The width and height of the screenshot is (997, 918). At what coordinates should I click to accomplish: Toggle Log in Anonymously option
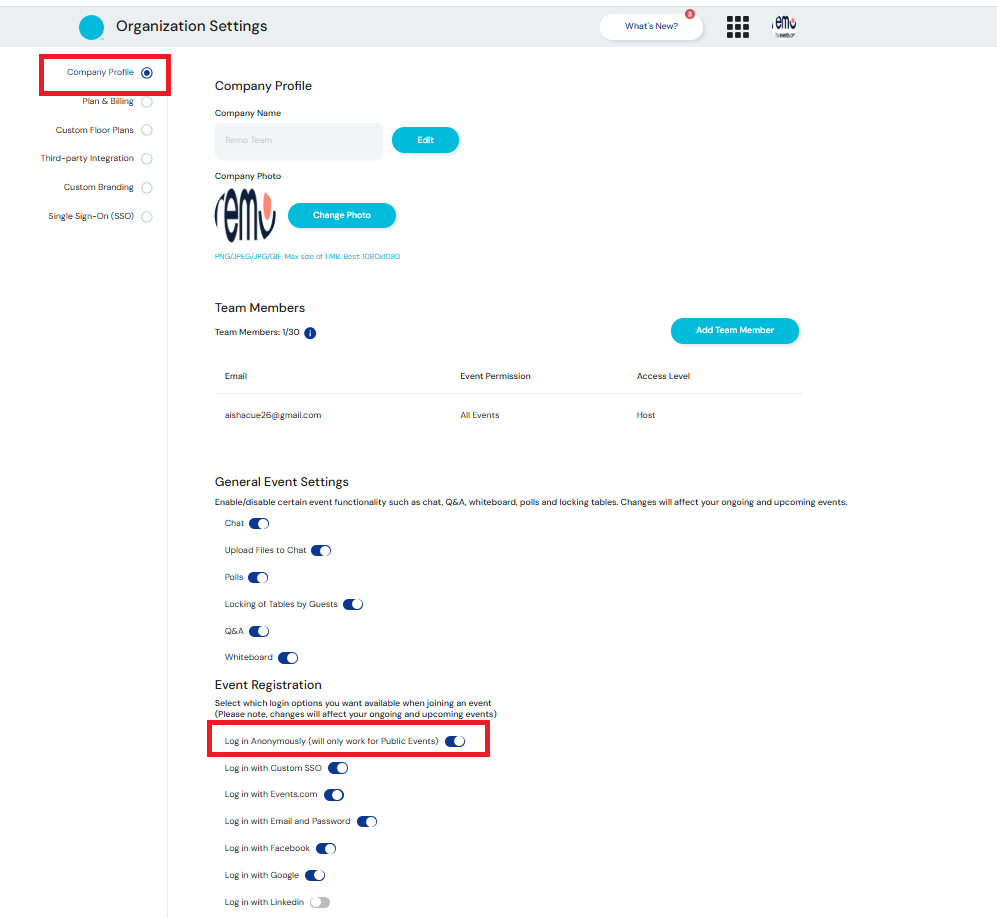click(455, 741)
